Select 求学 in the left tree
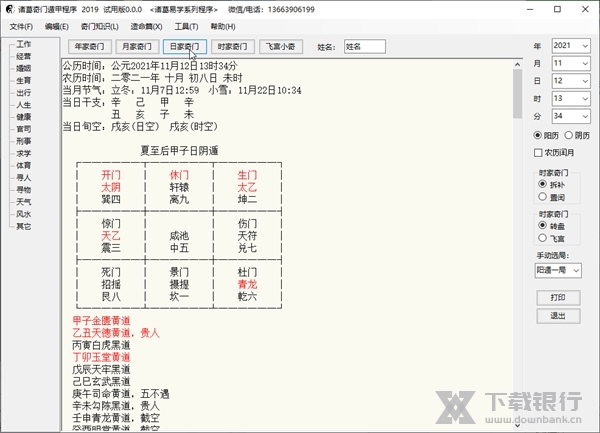This screenshot has width=600, height=433. (23, 154)
